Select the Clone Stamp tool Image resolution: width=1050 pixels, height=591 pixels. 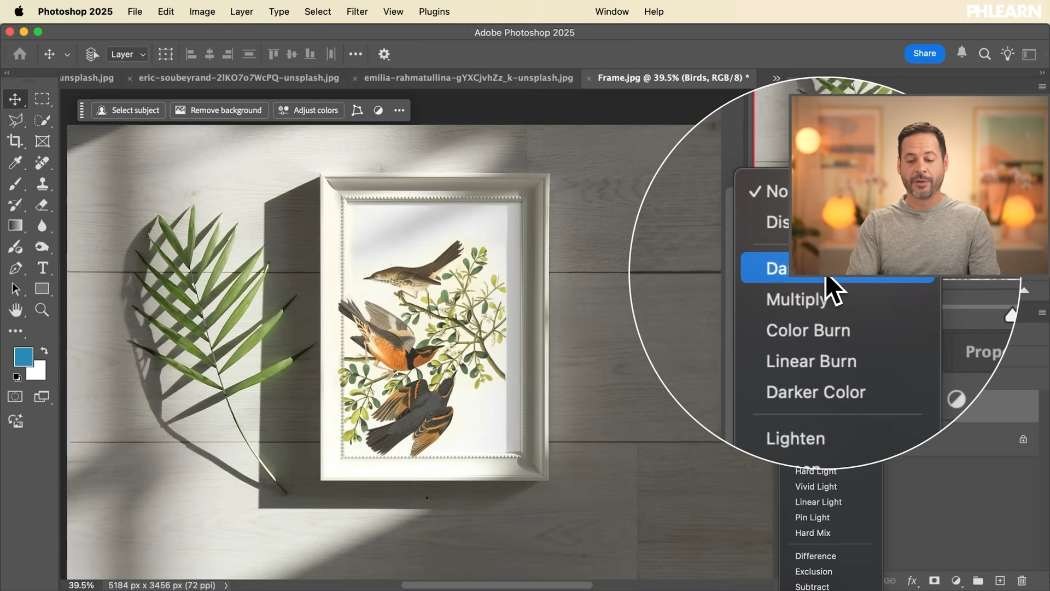pos(42,183)
